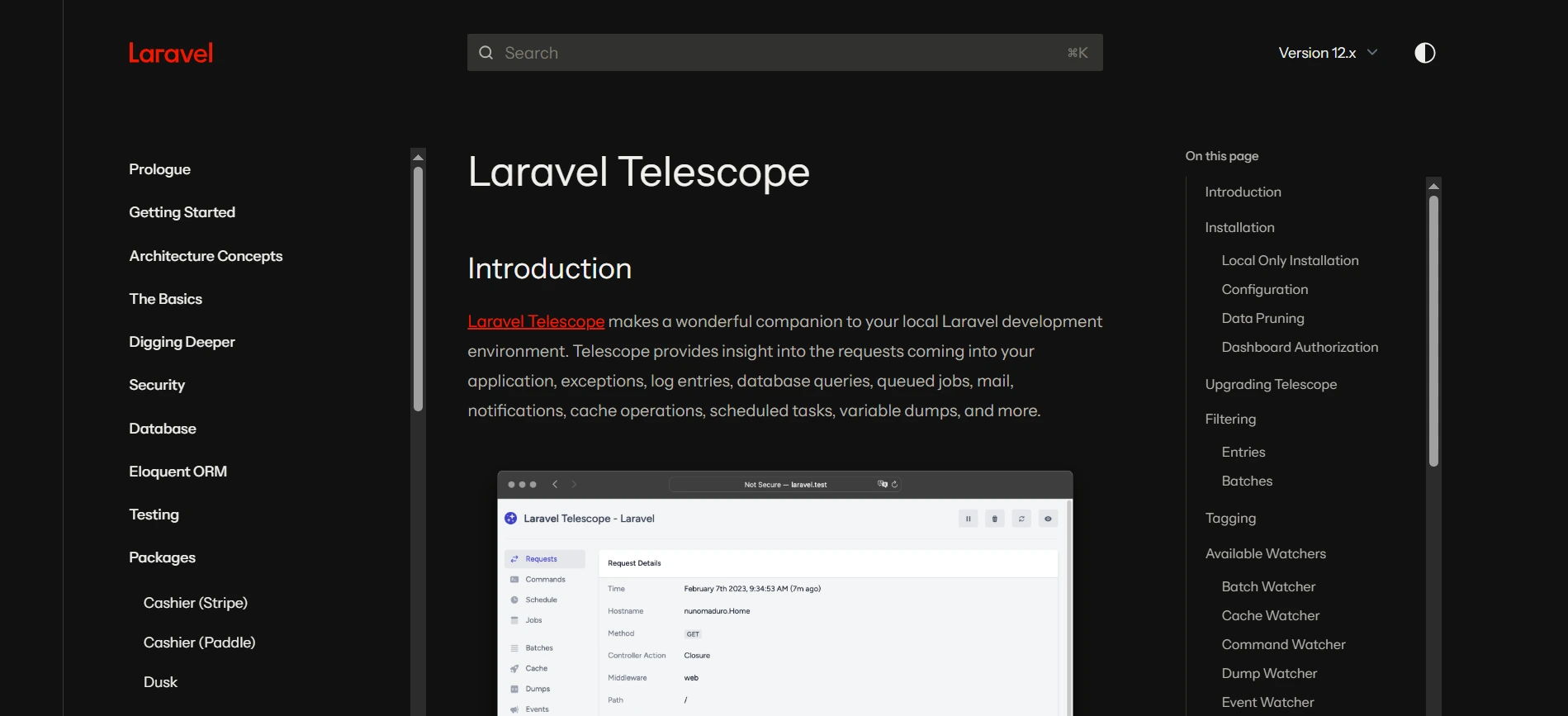Expand the Database section
Image resolution: width=1568 pixels, height=716 pixels.
(x=163, y=429)
